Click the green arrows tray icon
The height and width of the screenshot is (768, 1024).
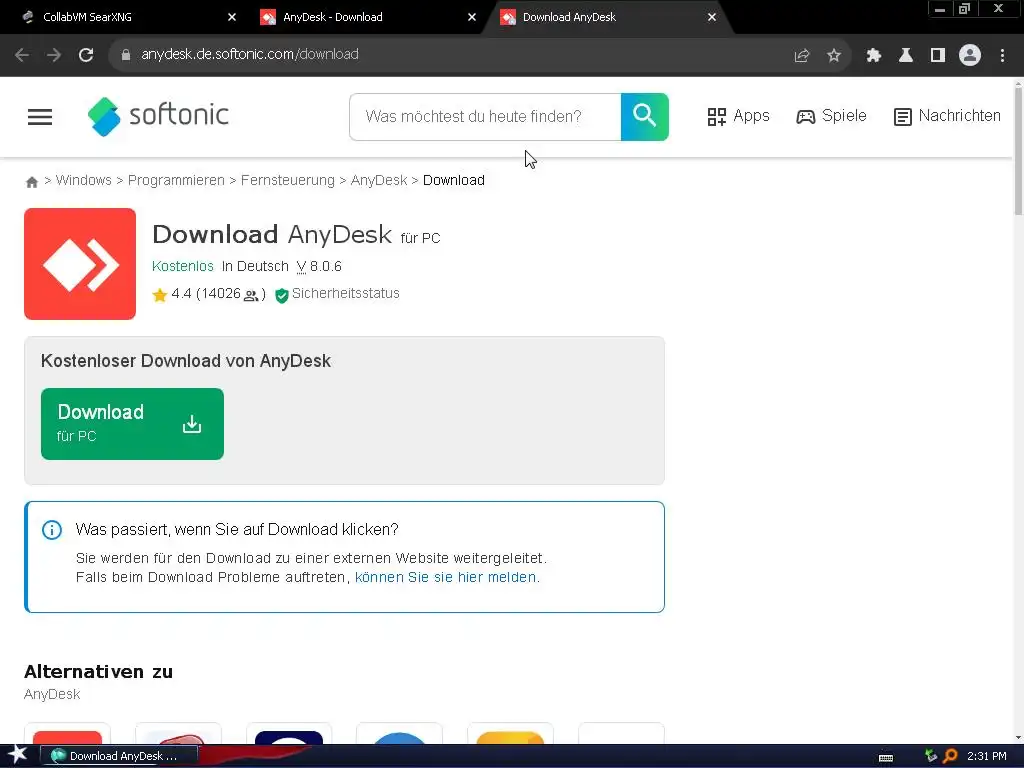[x=931, y=756]
